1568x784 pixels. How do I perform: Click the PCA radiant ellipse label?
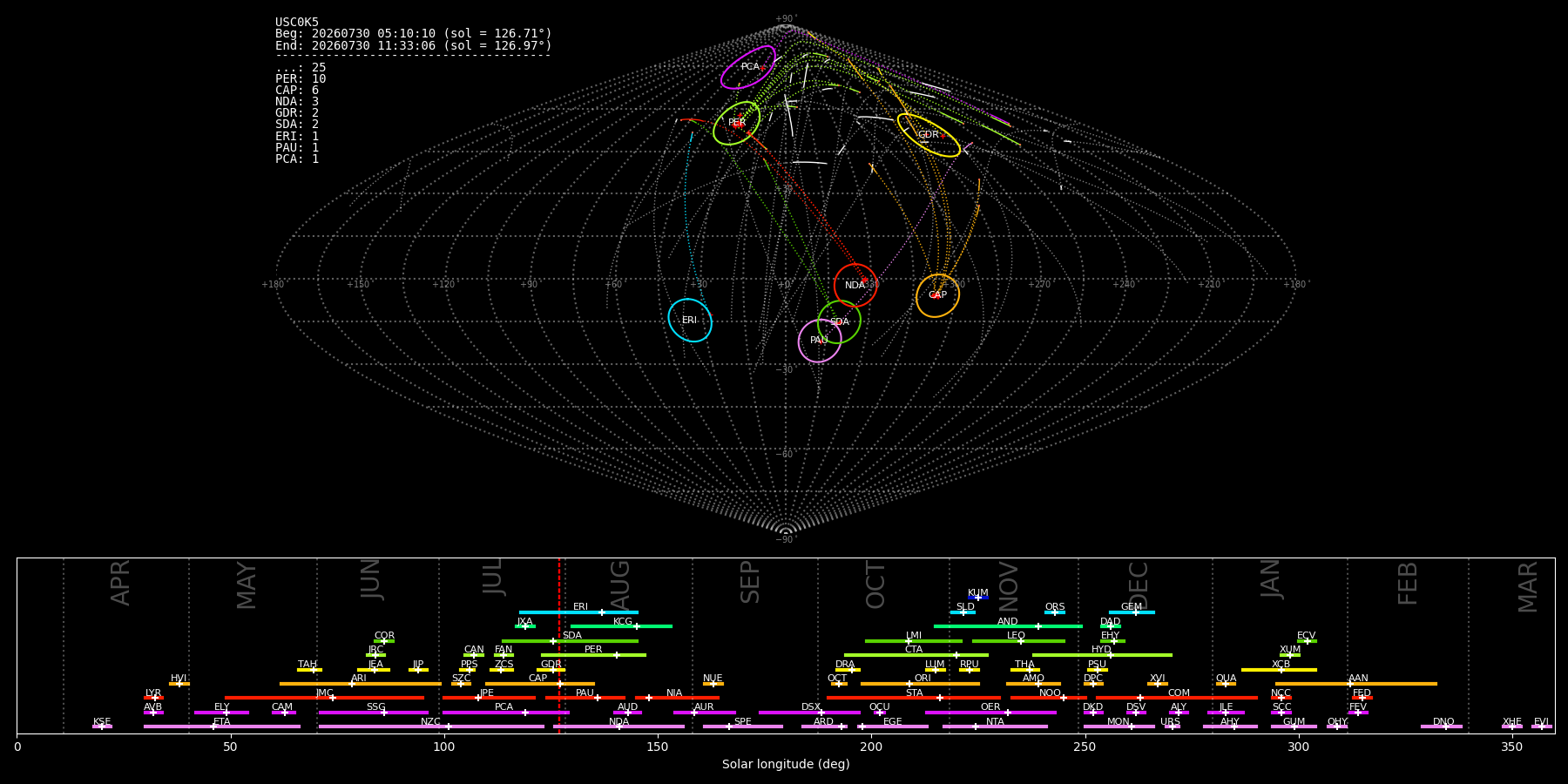click(749, 67)
